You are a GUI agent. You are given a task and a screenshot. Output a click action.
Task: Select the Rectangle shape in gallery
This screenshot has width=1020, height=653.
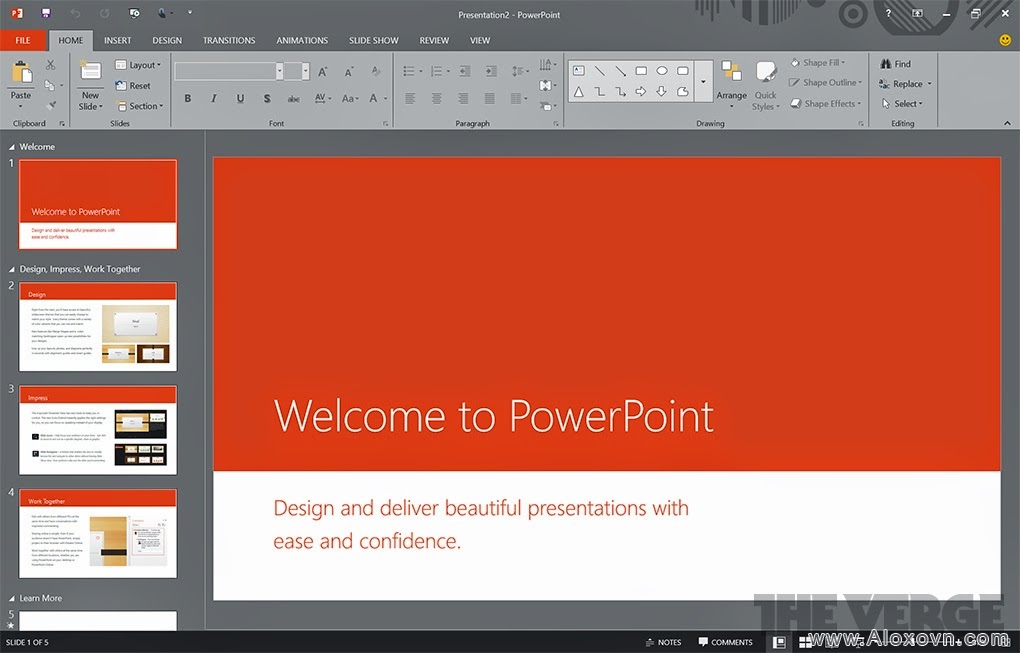point(641,71)
